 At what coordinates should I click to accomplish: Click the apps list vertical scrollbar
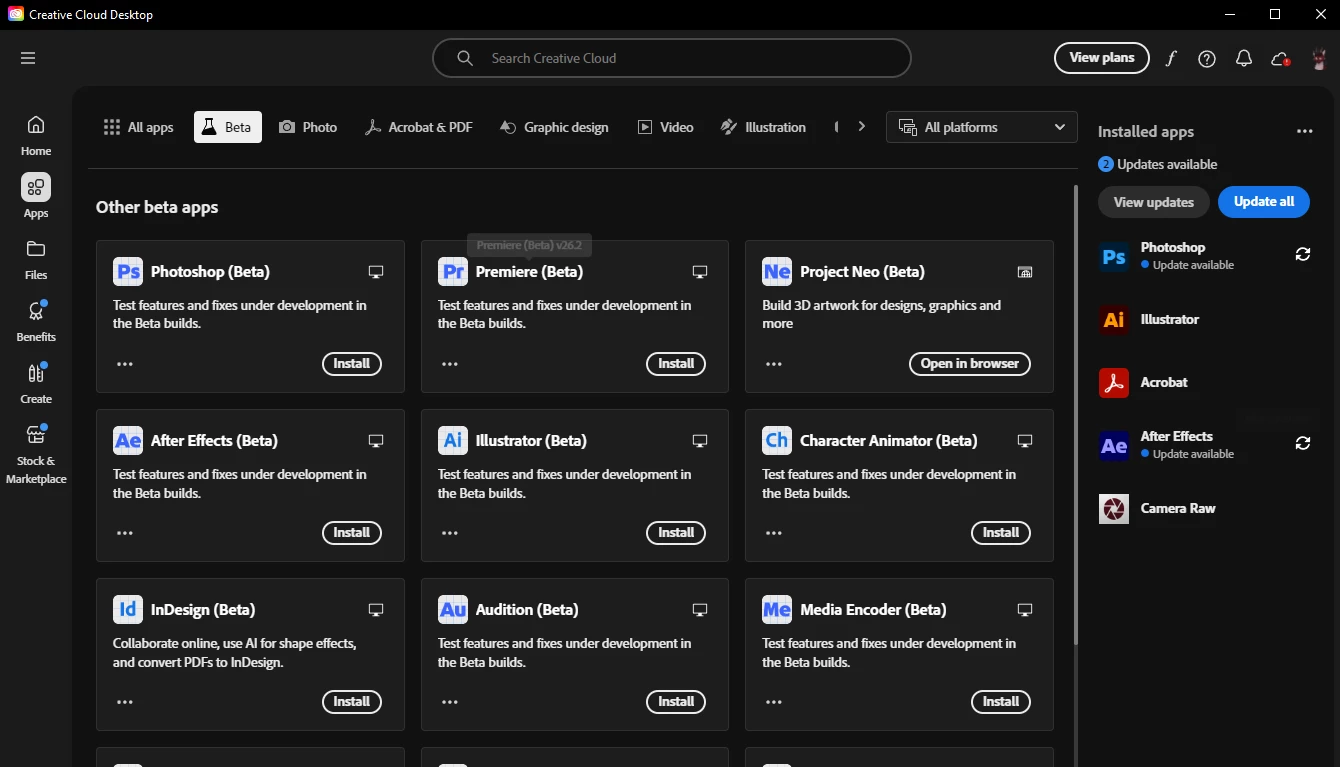1076,414
